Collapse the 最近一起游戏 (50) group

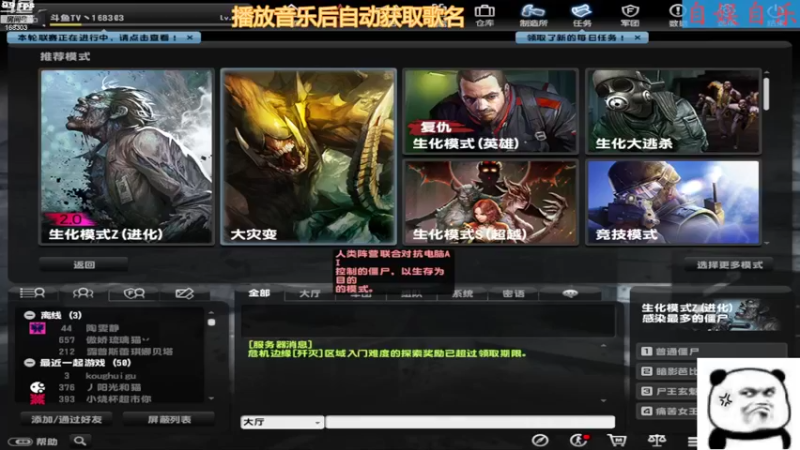pos(30,363)
